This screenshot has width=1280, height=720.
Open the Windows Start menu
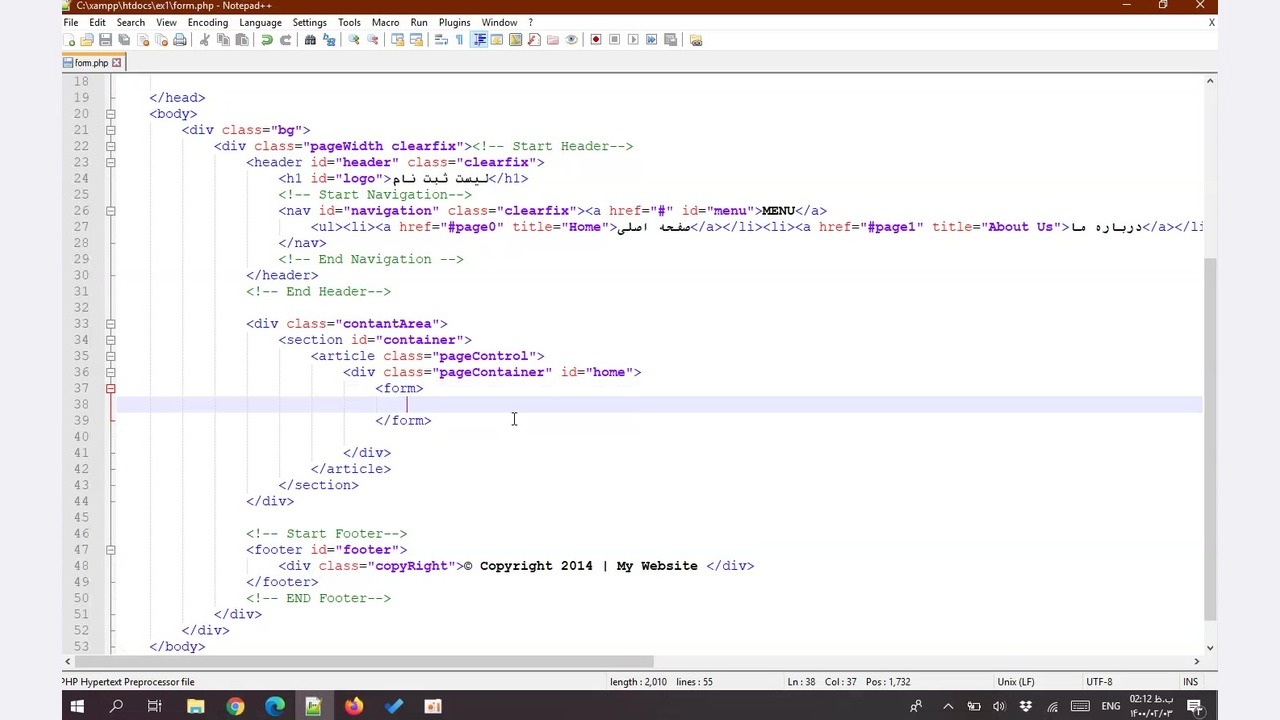(77, 707)
